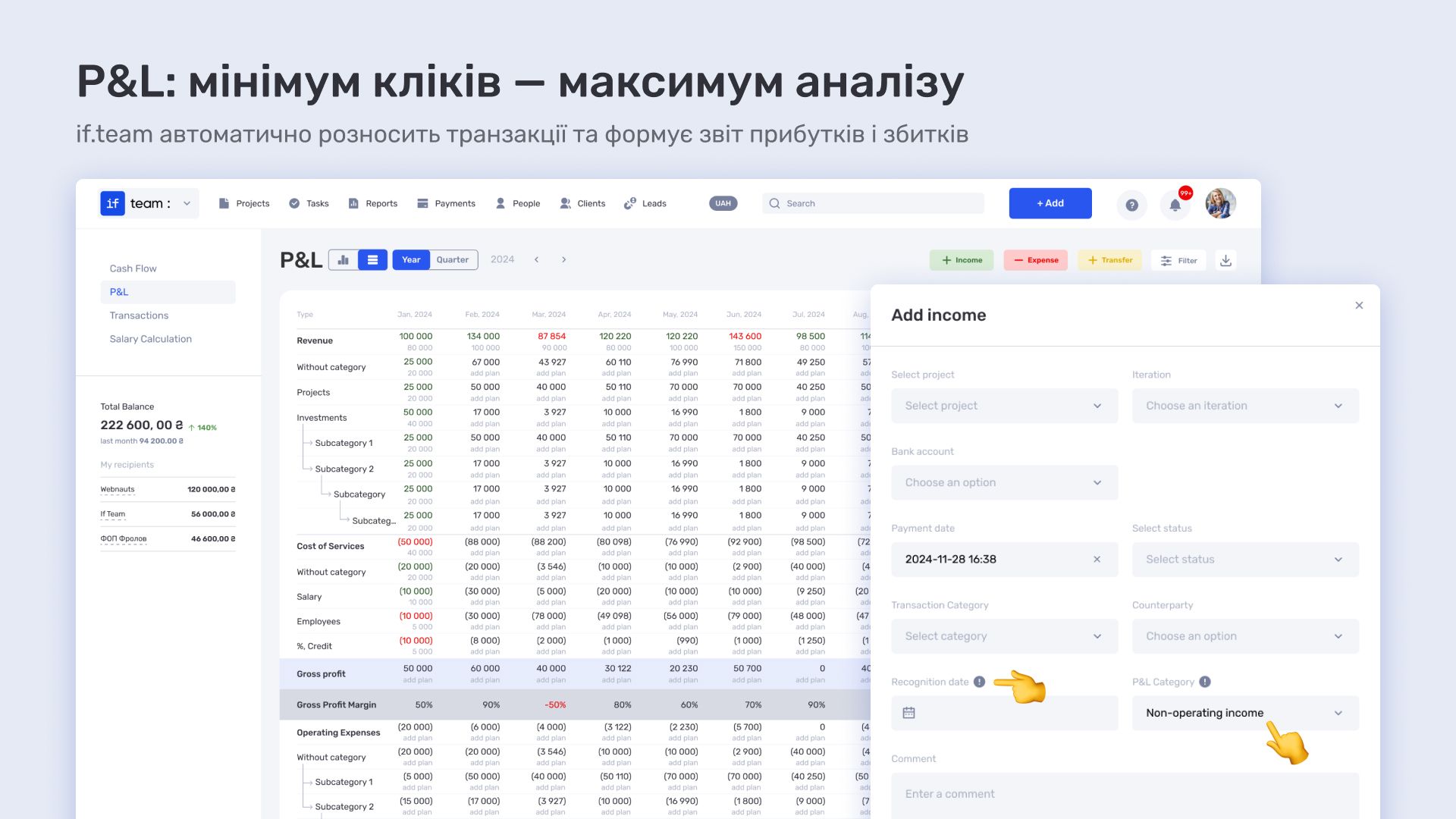1456x819 pixels.
Task: Select P&L in the sidebar
Action: tap(168, 292)
